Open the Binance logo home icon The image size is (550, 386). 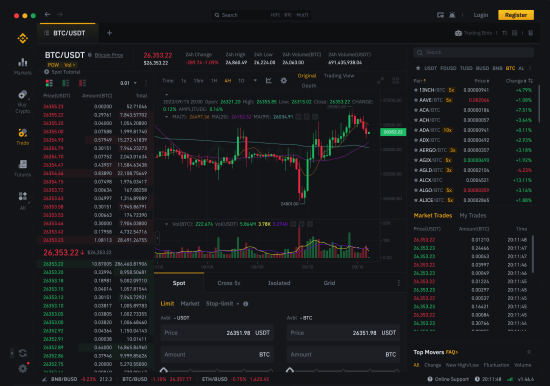(23, 38)
